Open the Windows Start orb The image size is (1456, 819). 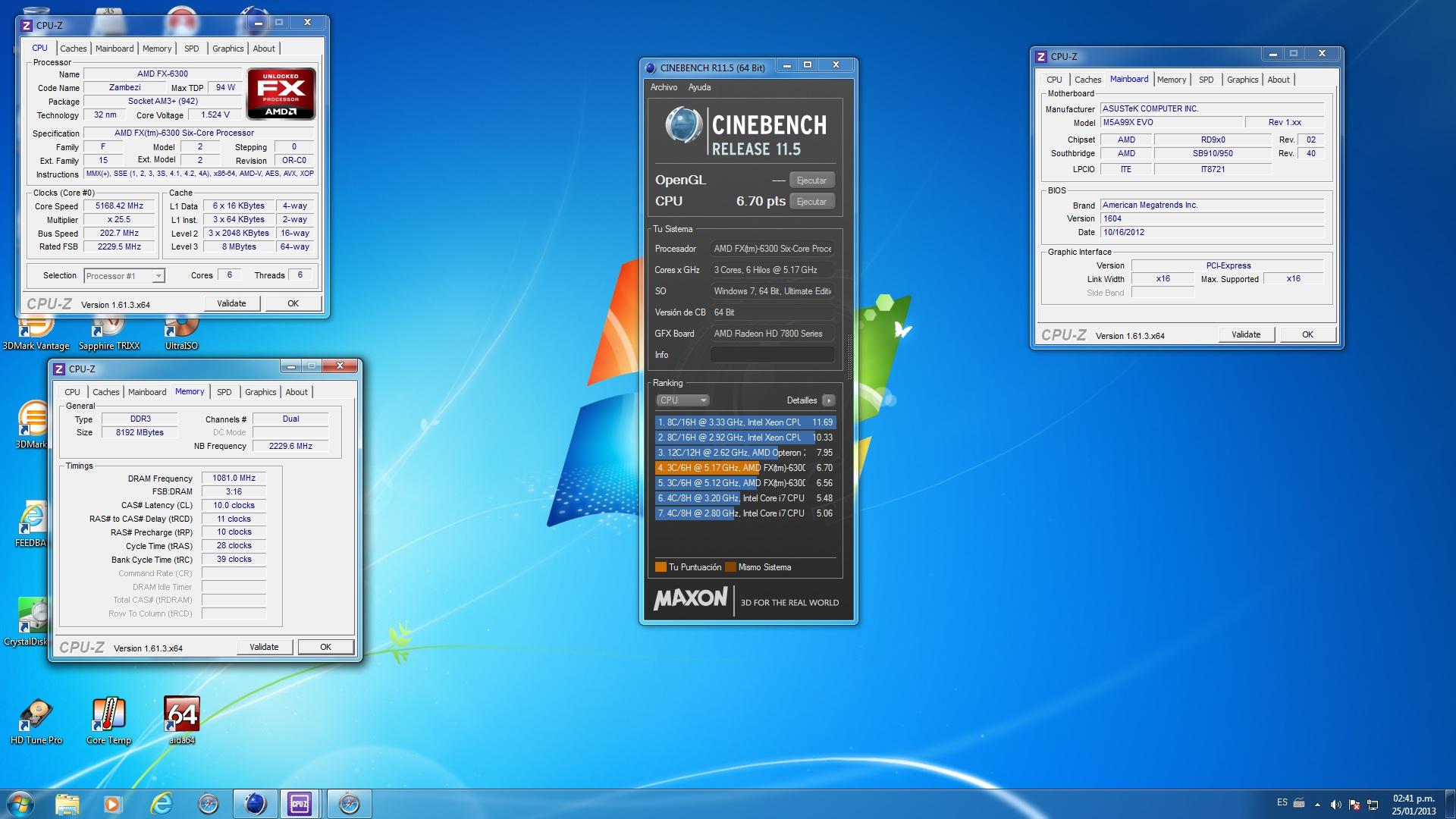point(20,803)
